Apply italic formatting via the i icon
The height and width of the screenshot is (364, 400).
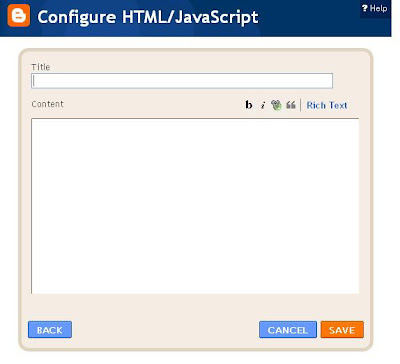coord(263,105)
